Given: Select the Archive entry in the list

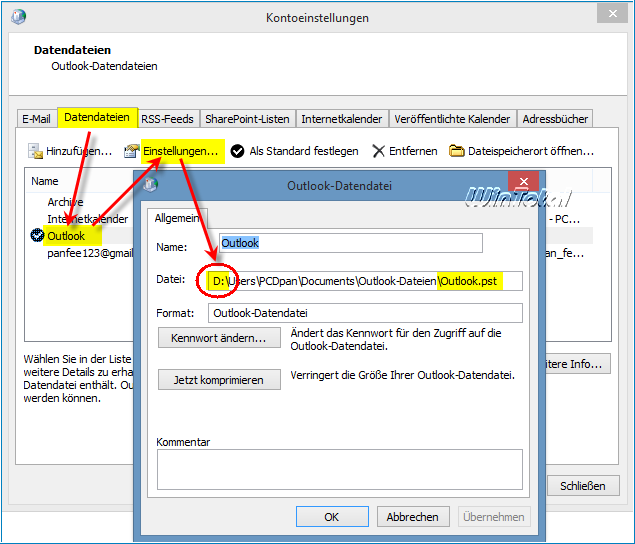Looking at the screenshot, I should 65,202.
